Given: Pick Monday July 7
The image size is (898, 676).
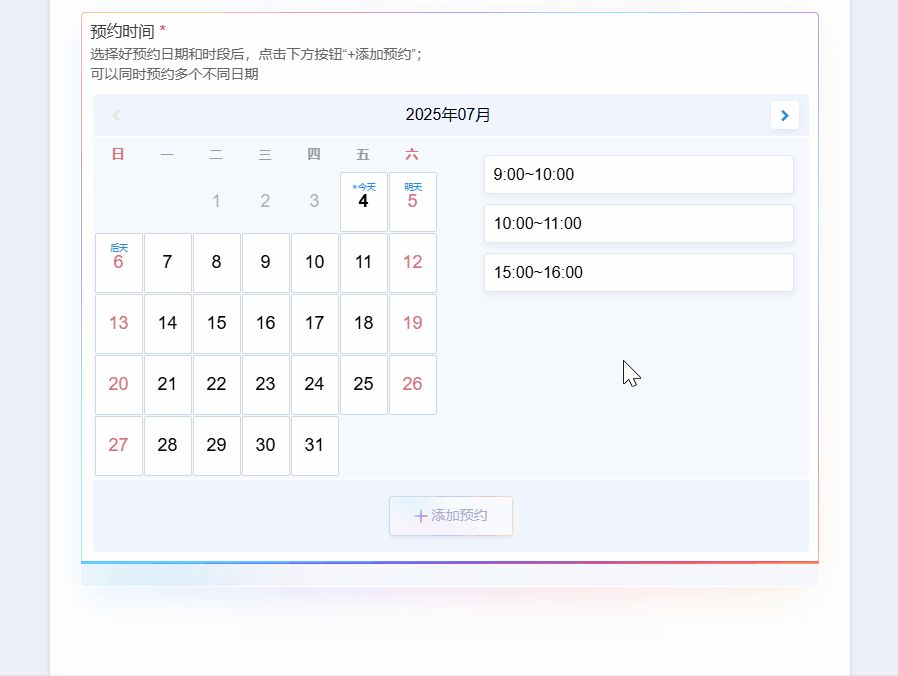Looking at the screenshot, I should tap(167, 263).
